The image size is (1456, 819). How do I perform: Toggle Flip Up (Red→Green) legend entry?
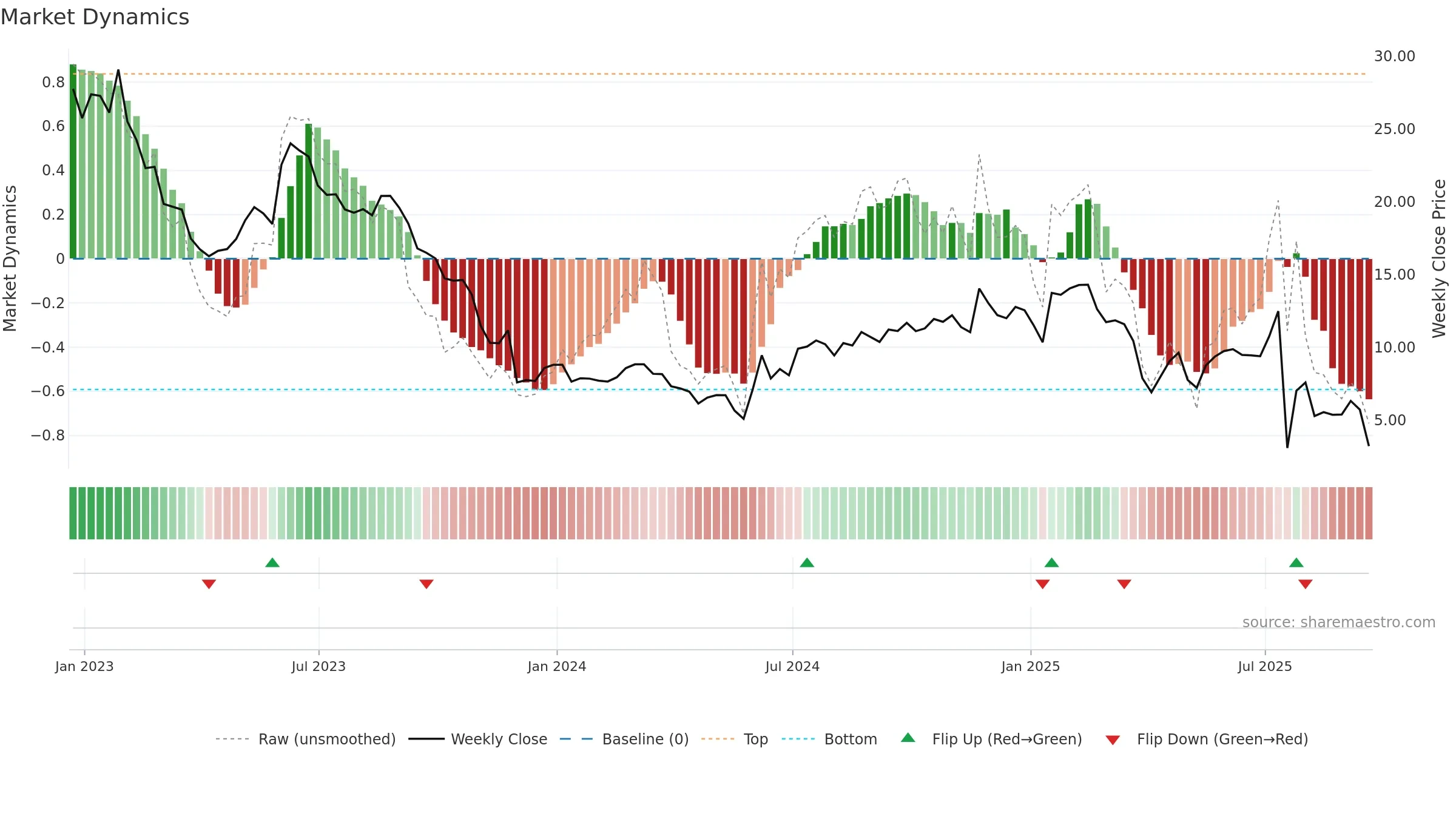[x=991, y=739]
